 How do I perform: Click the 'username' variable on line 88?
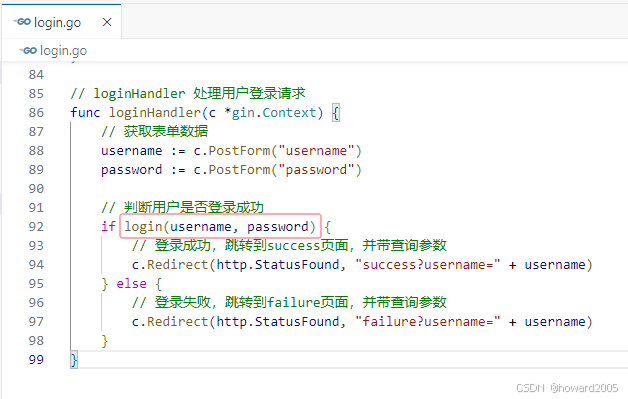(131, 151)
